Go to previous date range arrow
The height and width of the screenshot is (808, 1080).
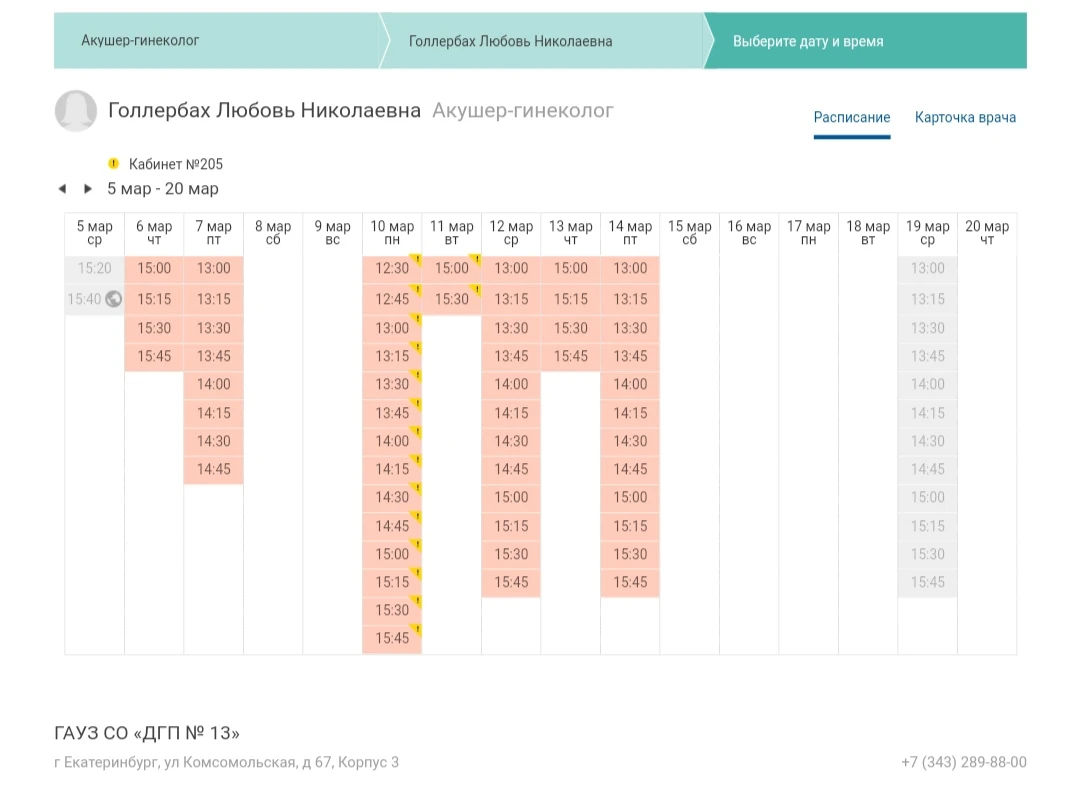[x=63, y=189]
